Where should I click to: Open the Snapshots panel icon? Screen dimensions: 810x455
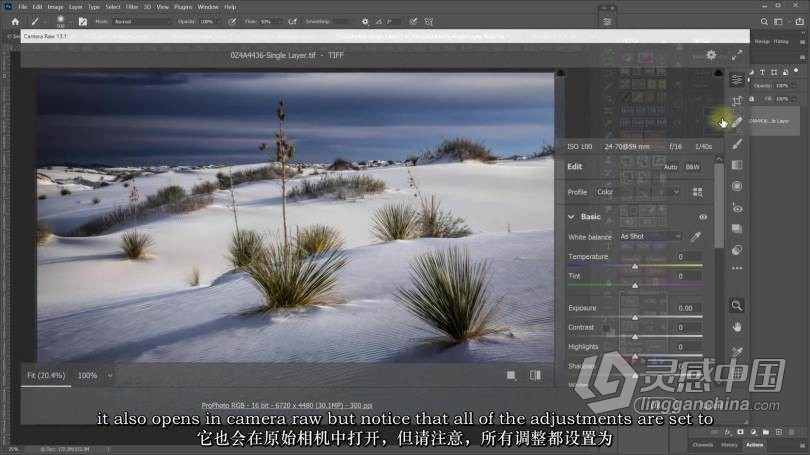[737, 229]
